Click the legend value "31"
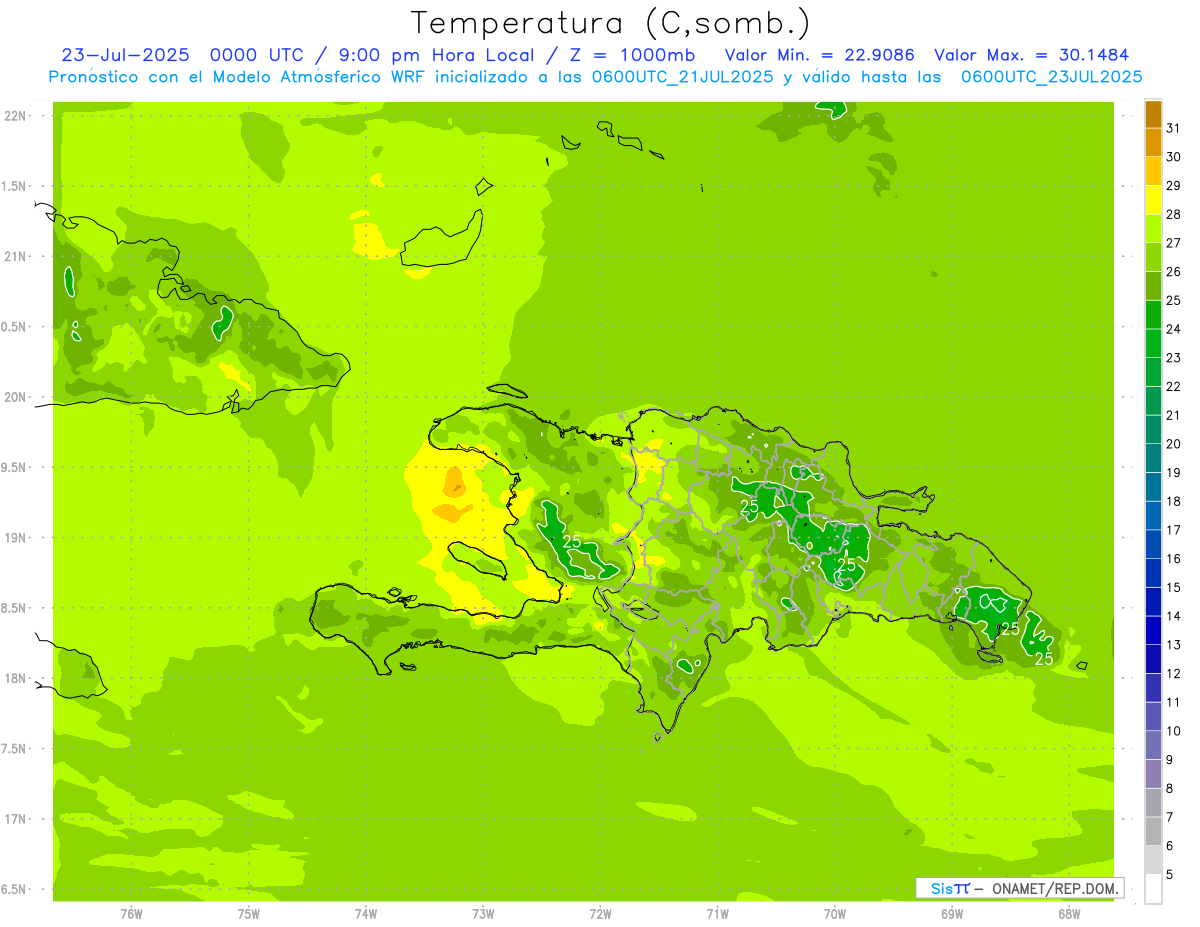 [1174, 128]
